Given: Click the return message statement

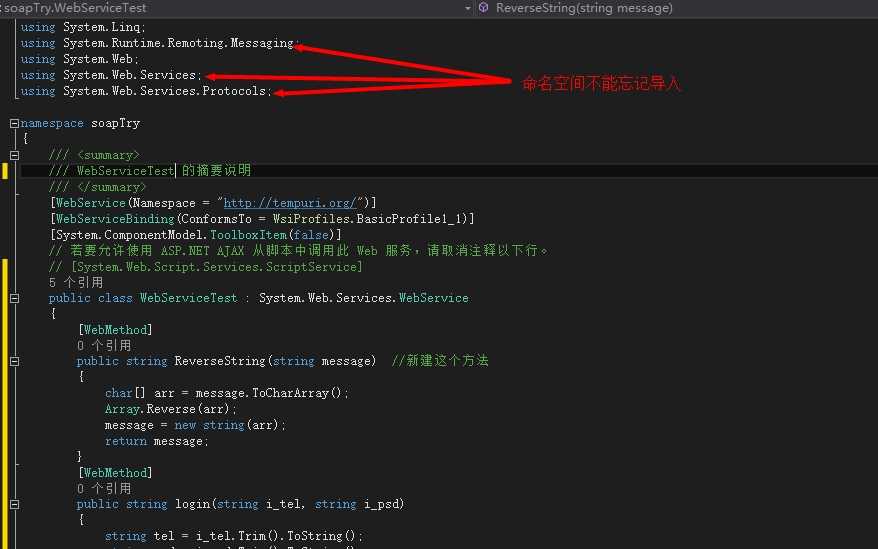Looking at the screenshot, I should point(157,441).
